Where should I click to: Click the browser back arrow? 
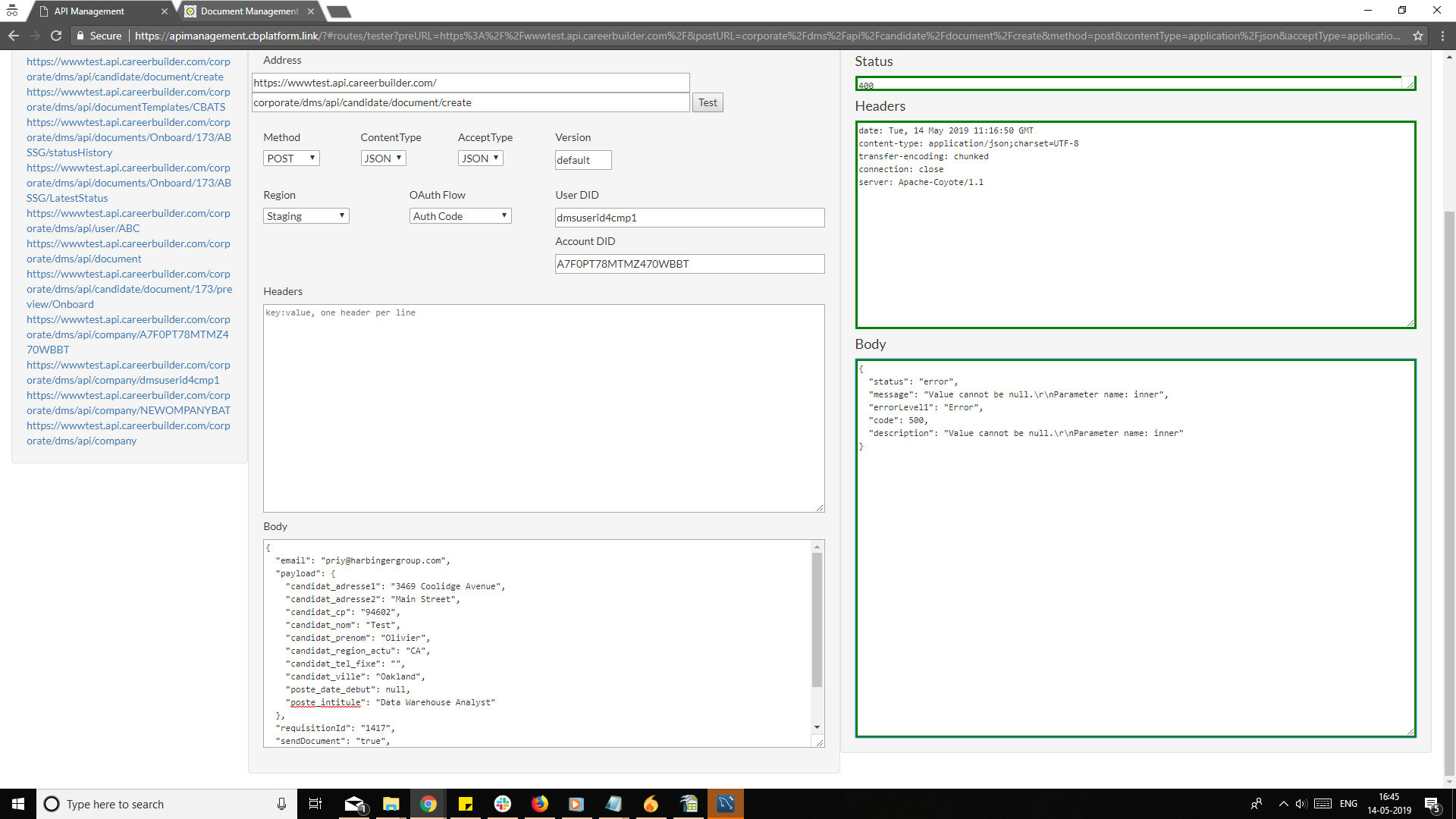click(x=14, y=36)
